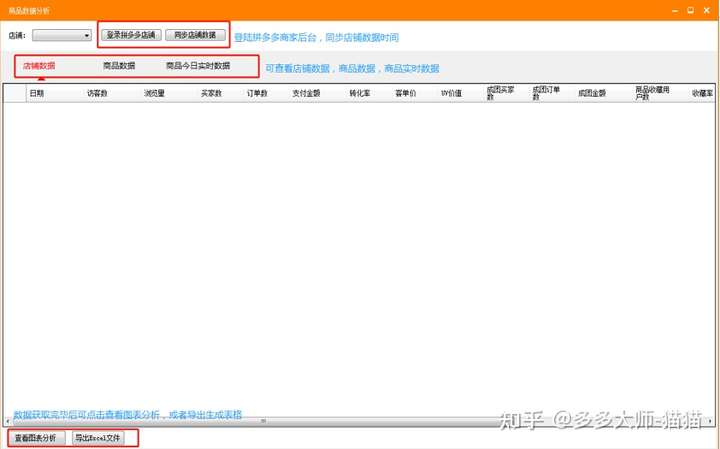Viewport: 720px width, 449px height.
Task: Sort by the 订单数 column header
Action: click(x=257, y=93)
